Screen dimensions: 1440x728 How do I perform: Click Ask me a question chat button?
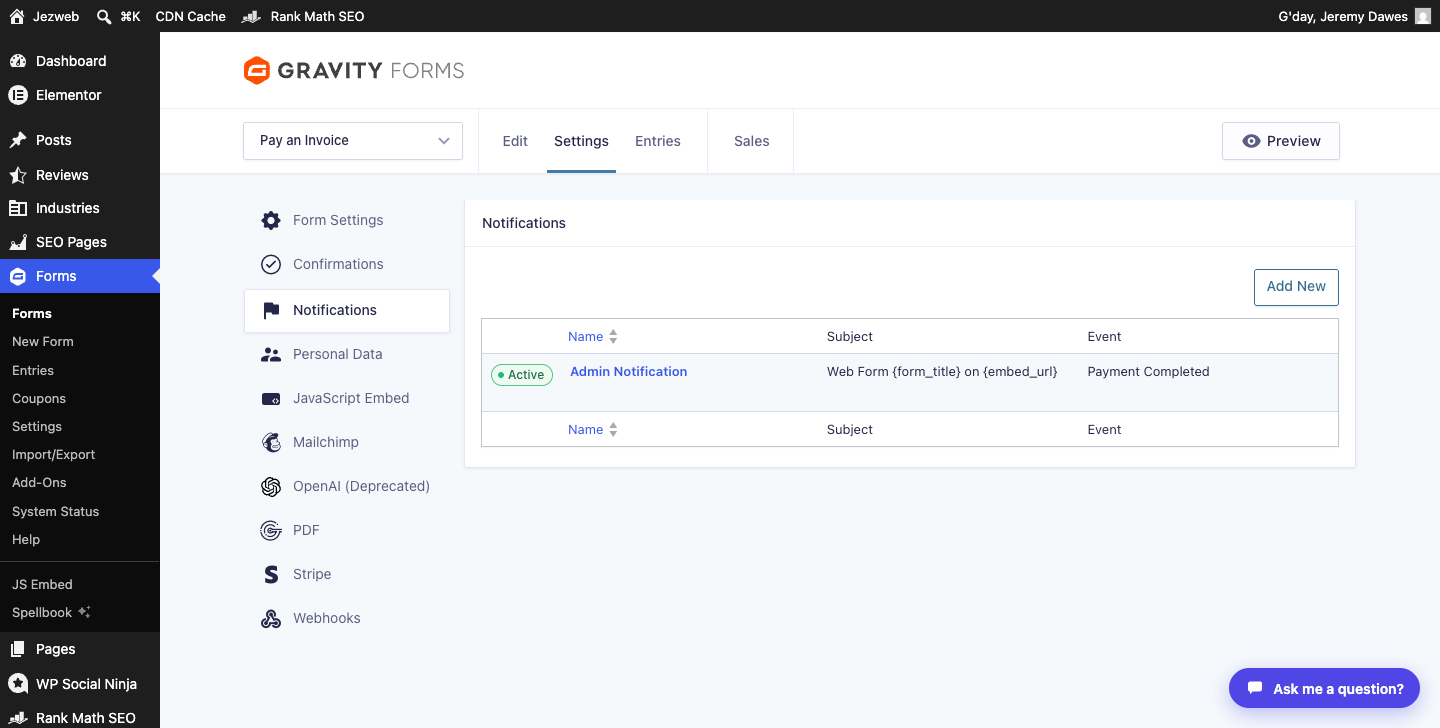click(1324, 688)
